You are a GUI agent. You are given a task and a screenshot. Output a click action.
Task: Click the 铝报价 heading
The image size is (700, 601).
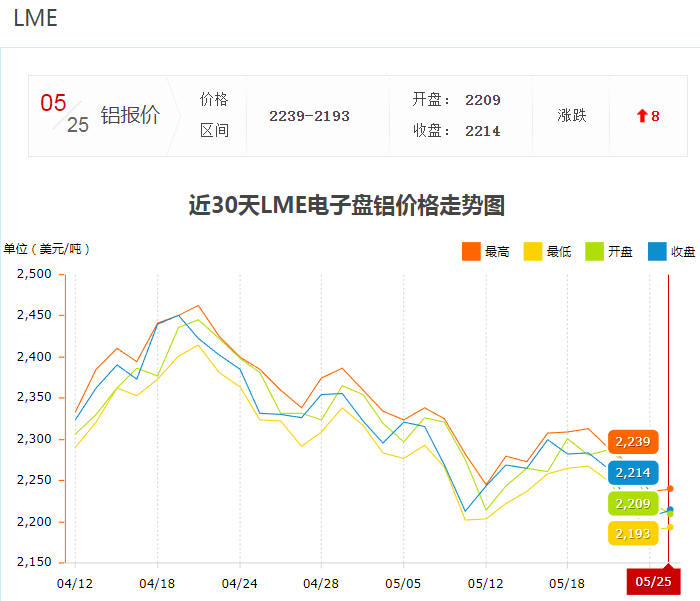coord(130,115)
